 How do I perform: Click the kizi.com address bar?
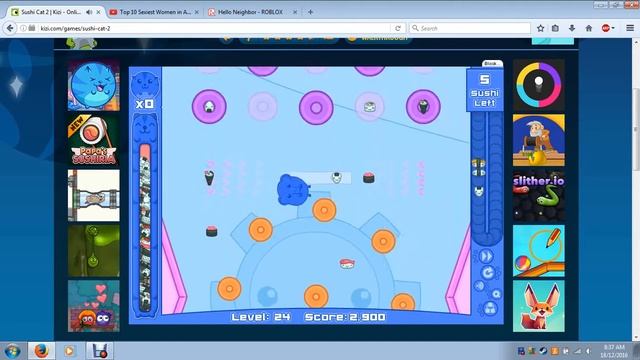212,28
